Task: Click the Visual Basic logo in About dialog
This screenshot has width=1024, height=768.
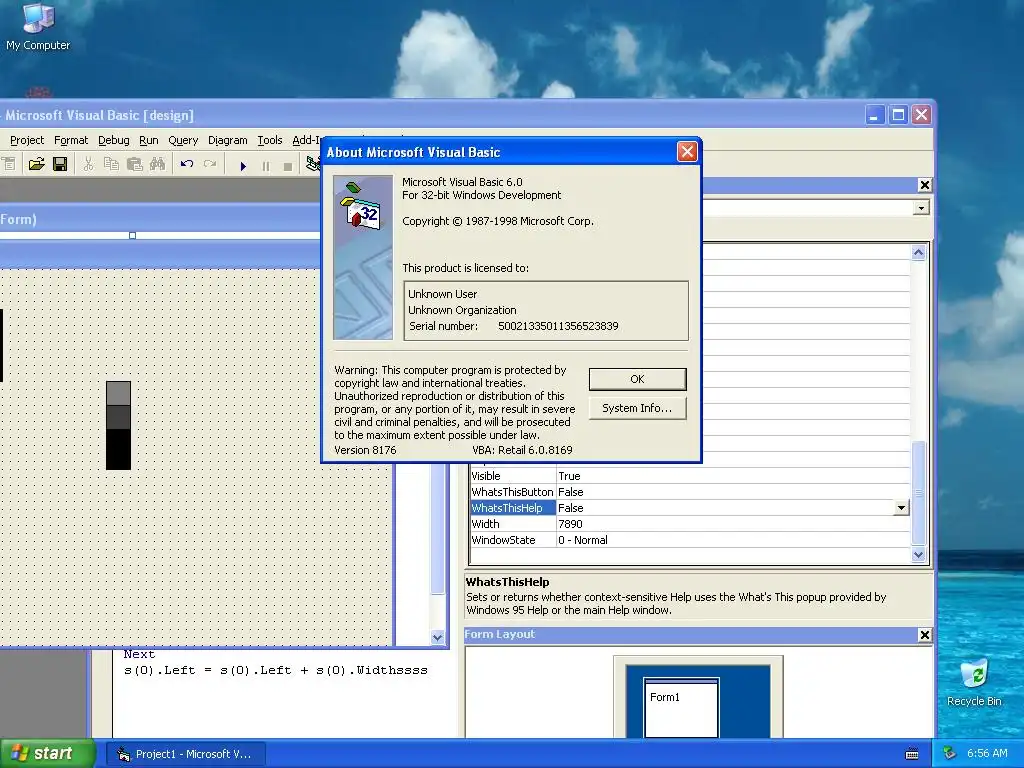Action: [x=363, y=257]
